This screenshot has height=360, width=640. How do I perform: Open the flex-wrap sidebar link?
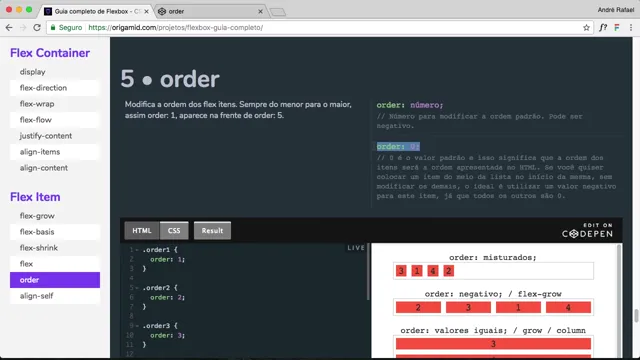(x=55, y=104)
